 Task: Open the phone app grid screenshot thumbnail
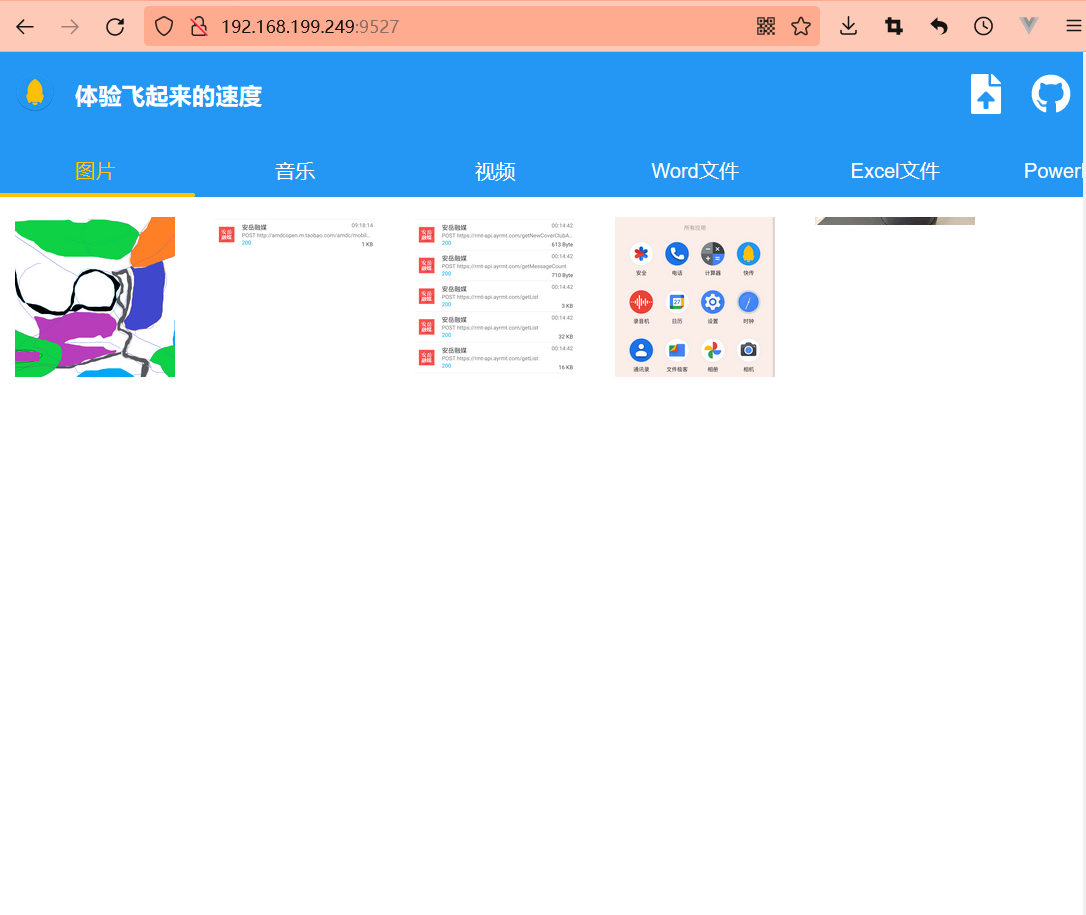(x=695, y=297)
